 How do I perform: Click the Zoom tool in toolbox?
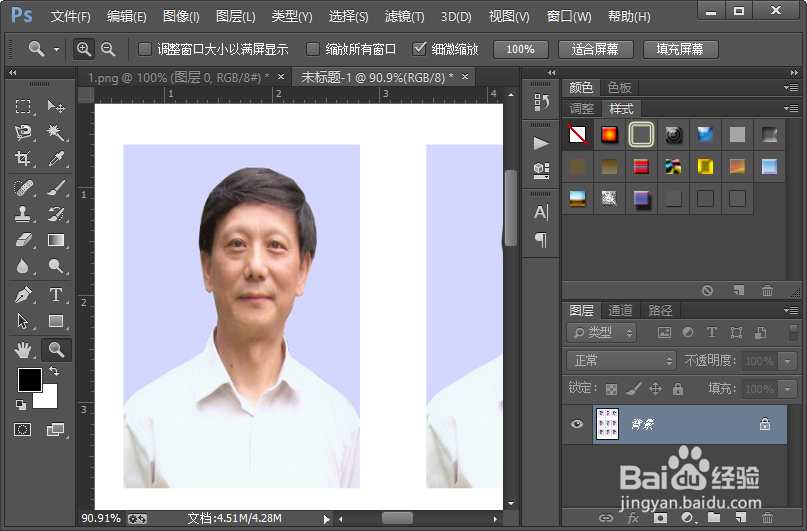(x=56, y=350)
